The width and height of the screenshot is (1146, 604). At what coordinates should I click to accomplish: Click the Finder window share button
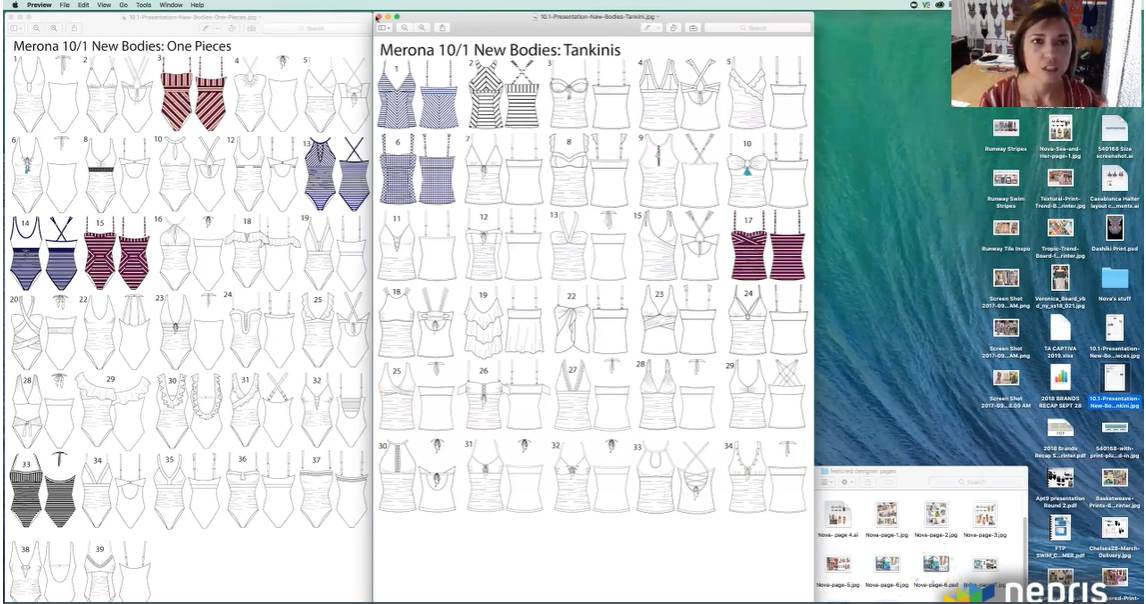[868, 482]
